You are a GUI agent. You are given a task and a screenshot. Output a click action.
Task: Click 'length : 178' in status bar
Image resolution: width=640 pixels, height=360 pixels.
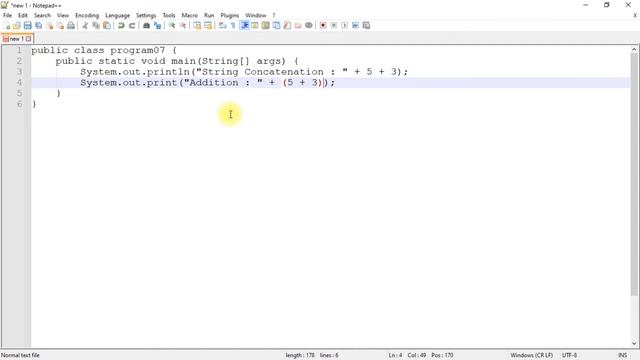tap(300, 356)
